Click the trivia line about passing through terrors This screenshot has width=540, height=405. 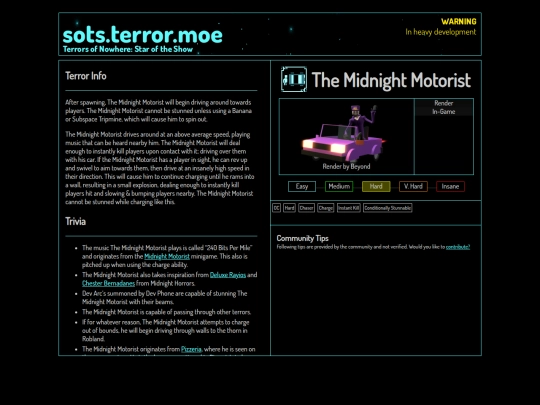pos(167,312)
